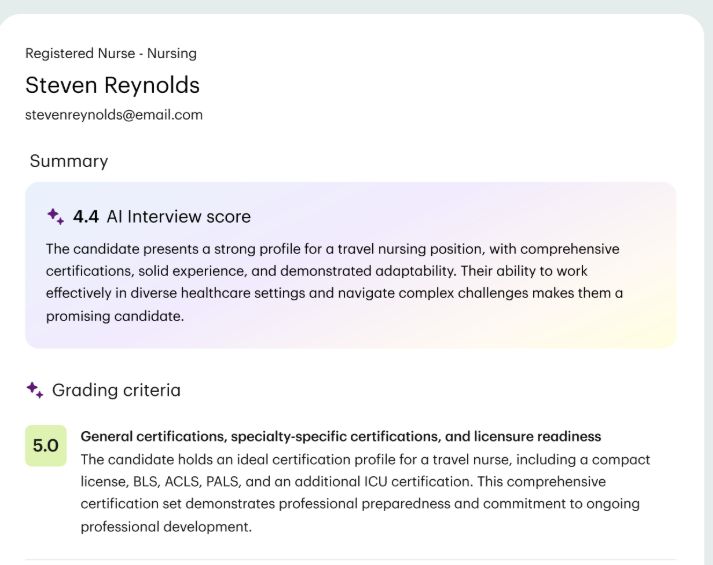Click the Grading criteria heading

pos(116,390)
